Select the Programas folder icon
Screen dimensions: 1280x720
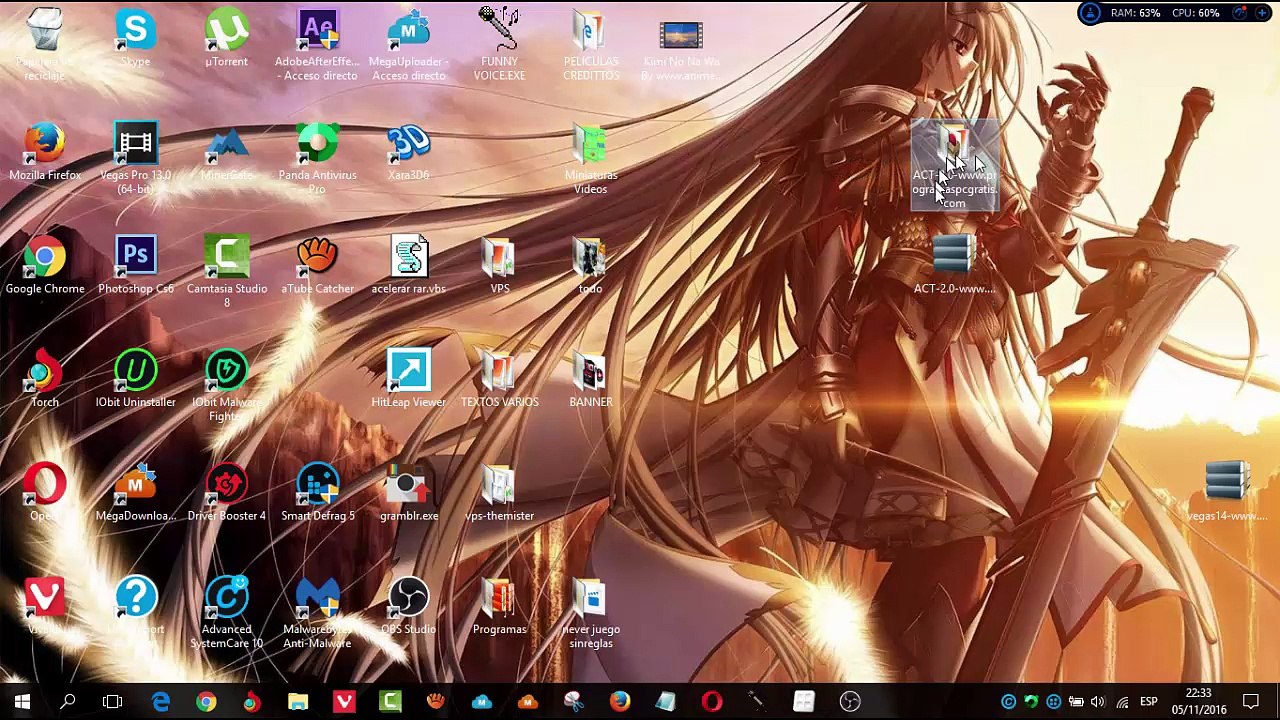[x=499, y=606]
